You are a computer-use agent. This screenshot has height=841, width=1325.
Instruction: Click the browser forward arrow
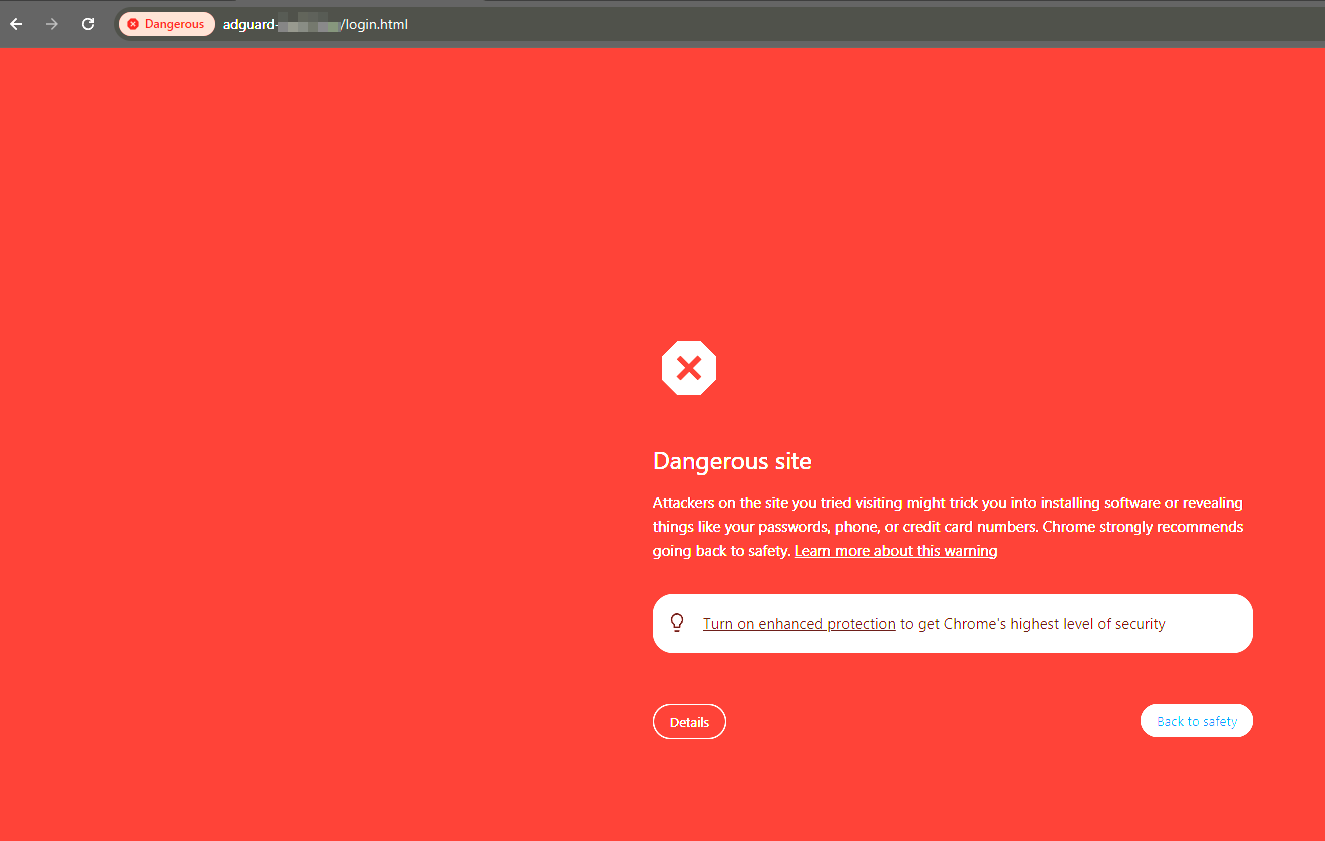(x=52, y=24)
